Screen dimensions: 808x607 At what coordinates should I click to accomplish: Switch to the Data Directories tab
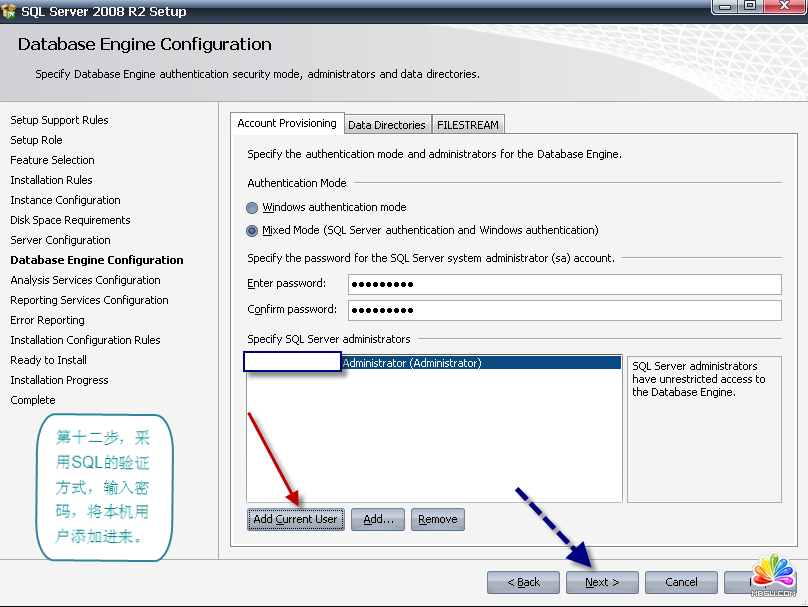386,125
